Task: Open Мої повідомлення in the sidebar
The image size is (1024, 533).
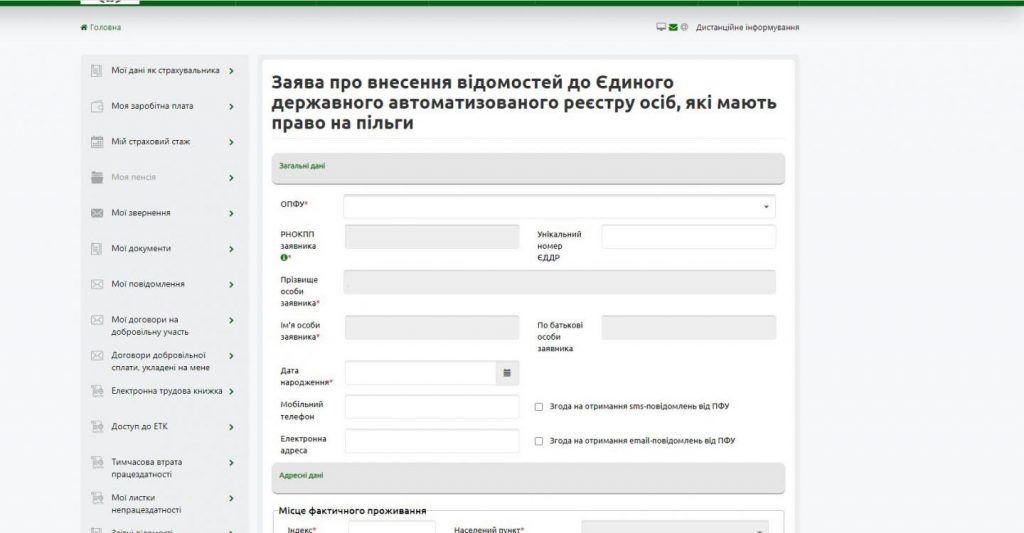Action: [148, 284]
